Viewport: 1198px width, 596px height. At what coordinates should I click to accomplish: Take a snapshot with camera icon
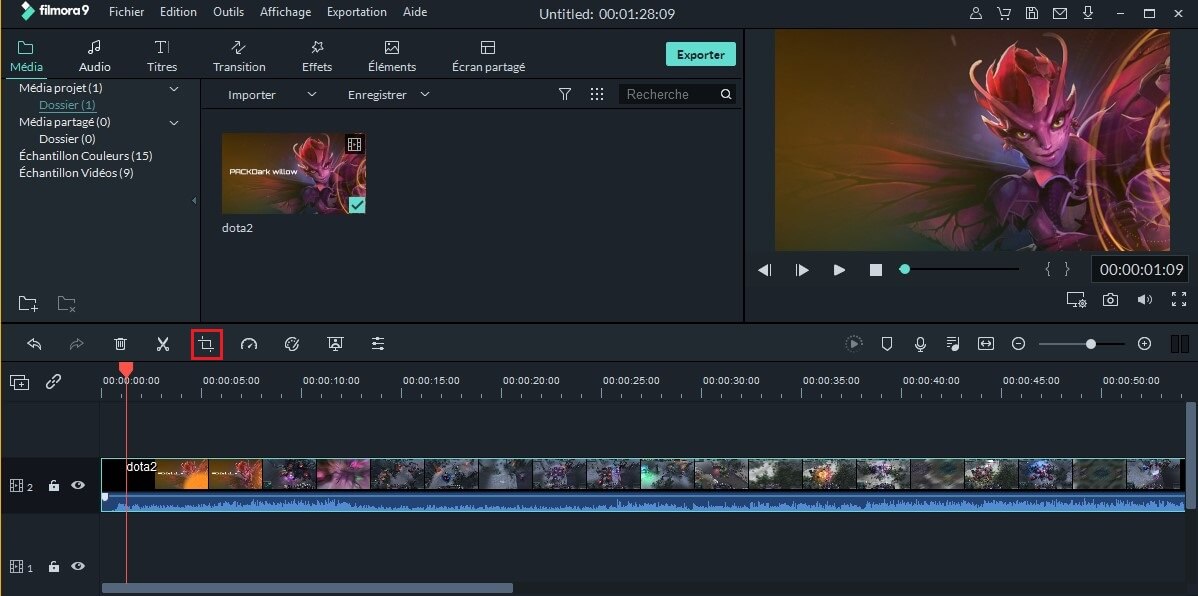(1110, 300)
